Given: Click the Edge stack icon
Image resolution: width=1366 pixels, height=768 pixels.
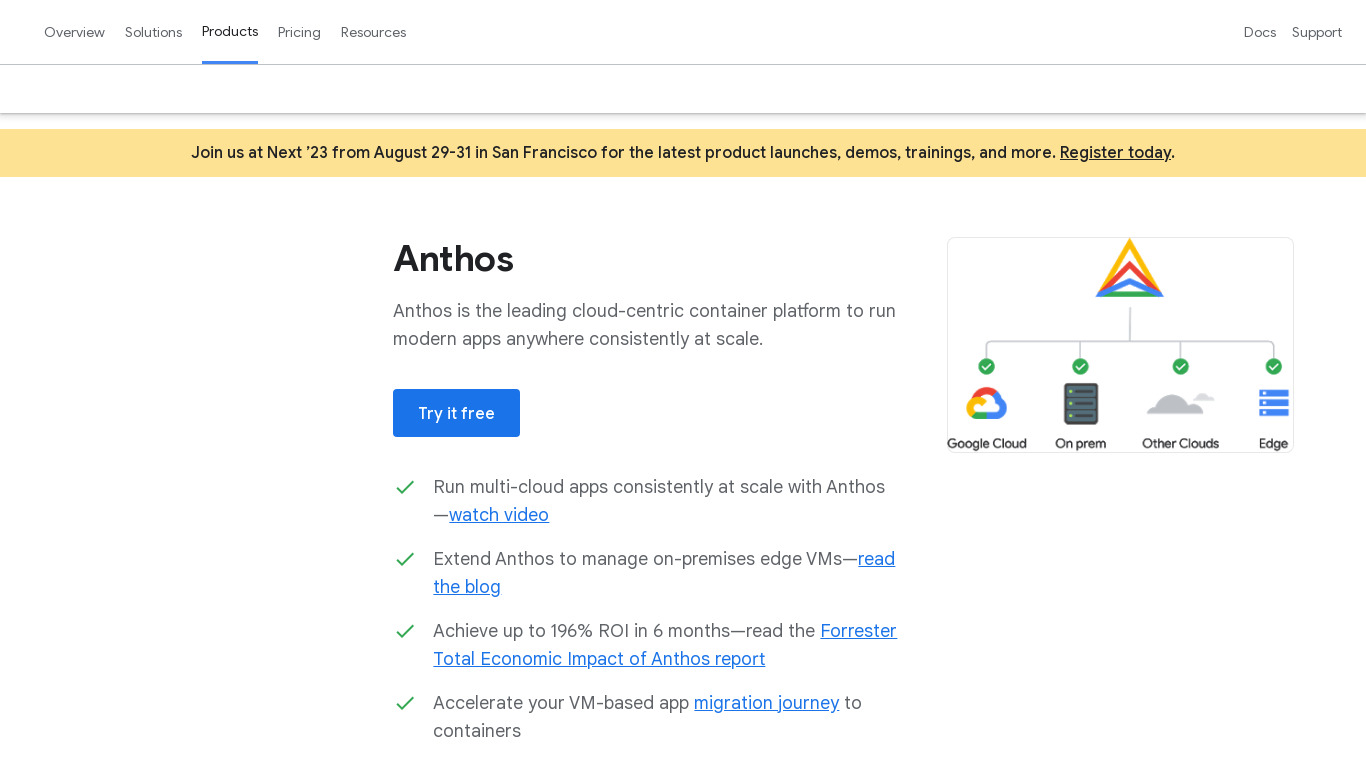Looking at the screenshot, I should click(1273, 403).
